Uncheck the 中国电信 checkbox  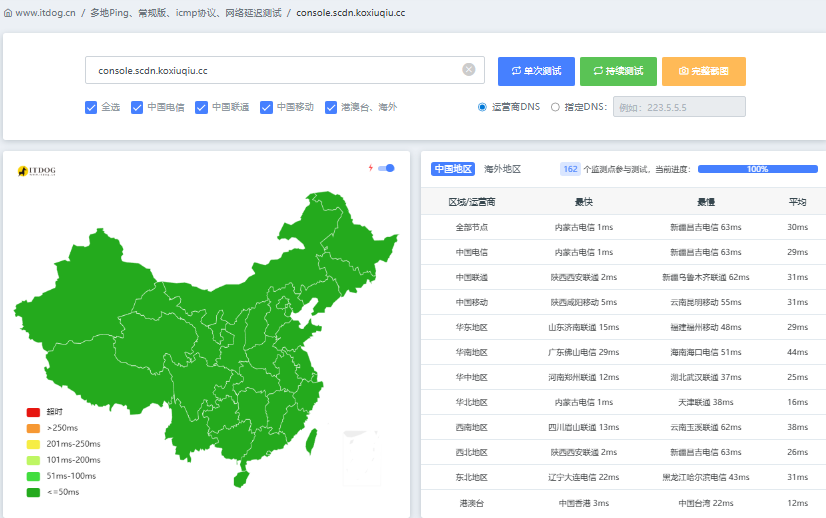point(137,107)
